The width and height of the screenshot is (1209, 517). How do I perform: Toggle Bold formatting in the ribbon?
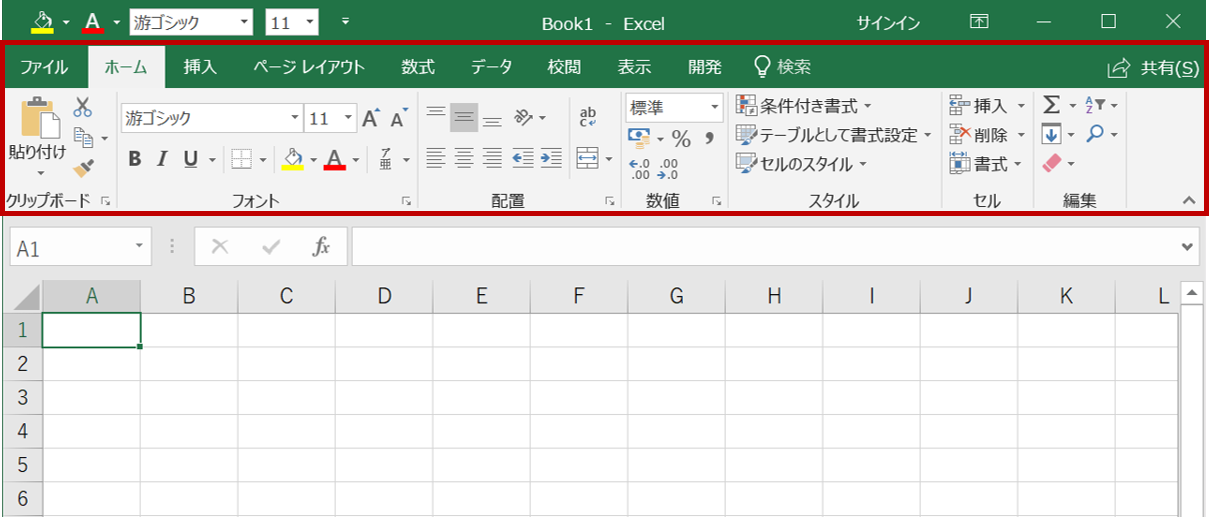pyautogui.click(x=135, y=159)
